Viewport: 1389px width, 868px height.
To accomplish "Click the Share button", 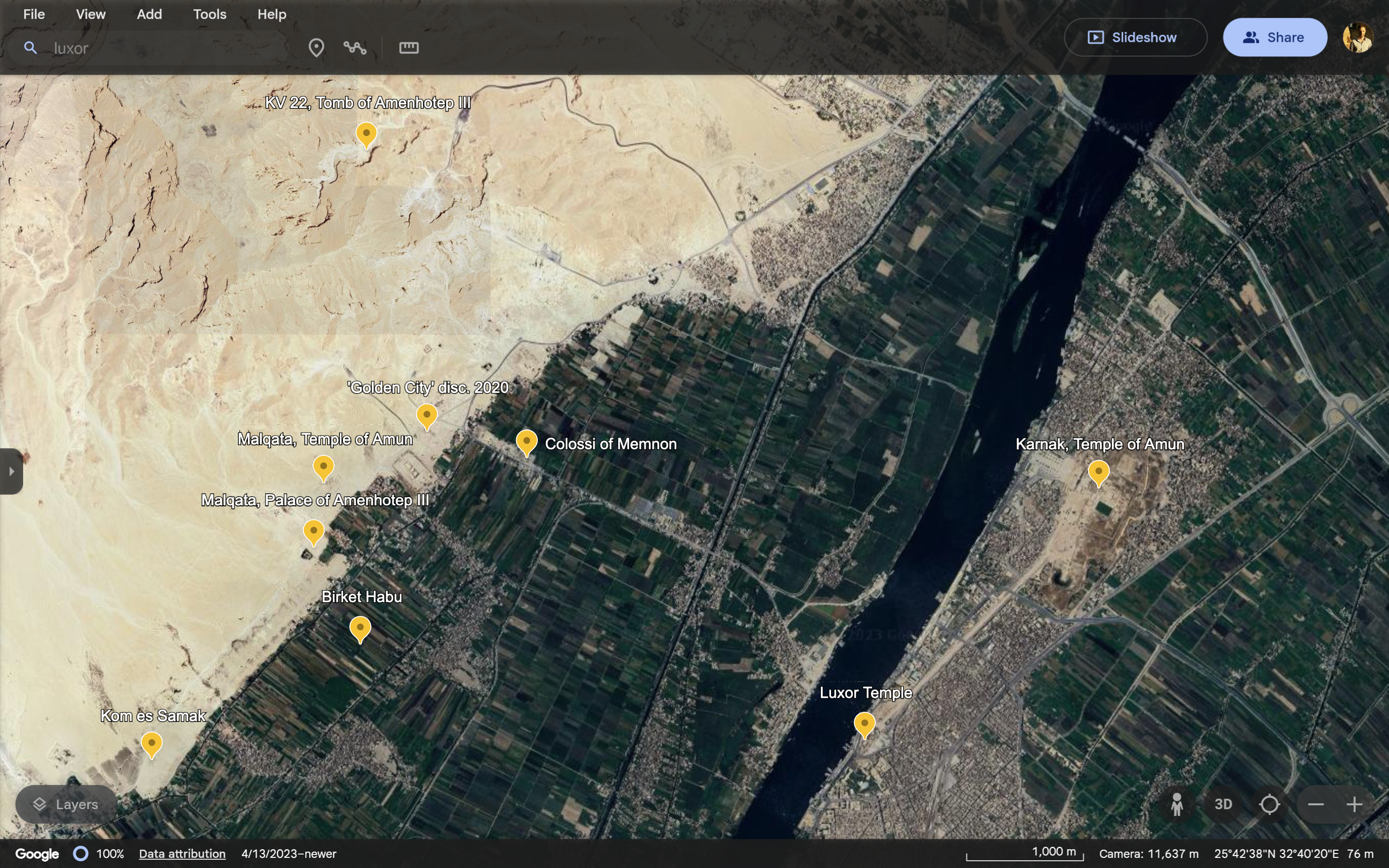I will coord(1274,37).
